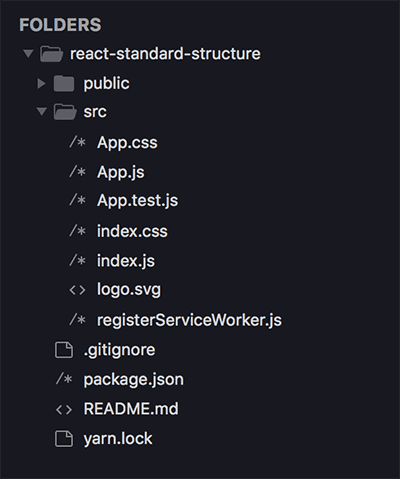This screenshot has width=400, height=479.
Task: Expand the public folder arrow
Action: click(41, 83)
